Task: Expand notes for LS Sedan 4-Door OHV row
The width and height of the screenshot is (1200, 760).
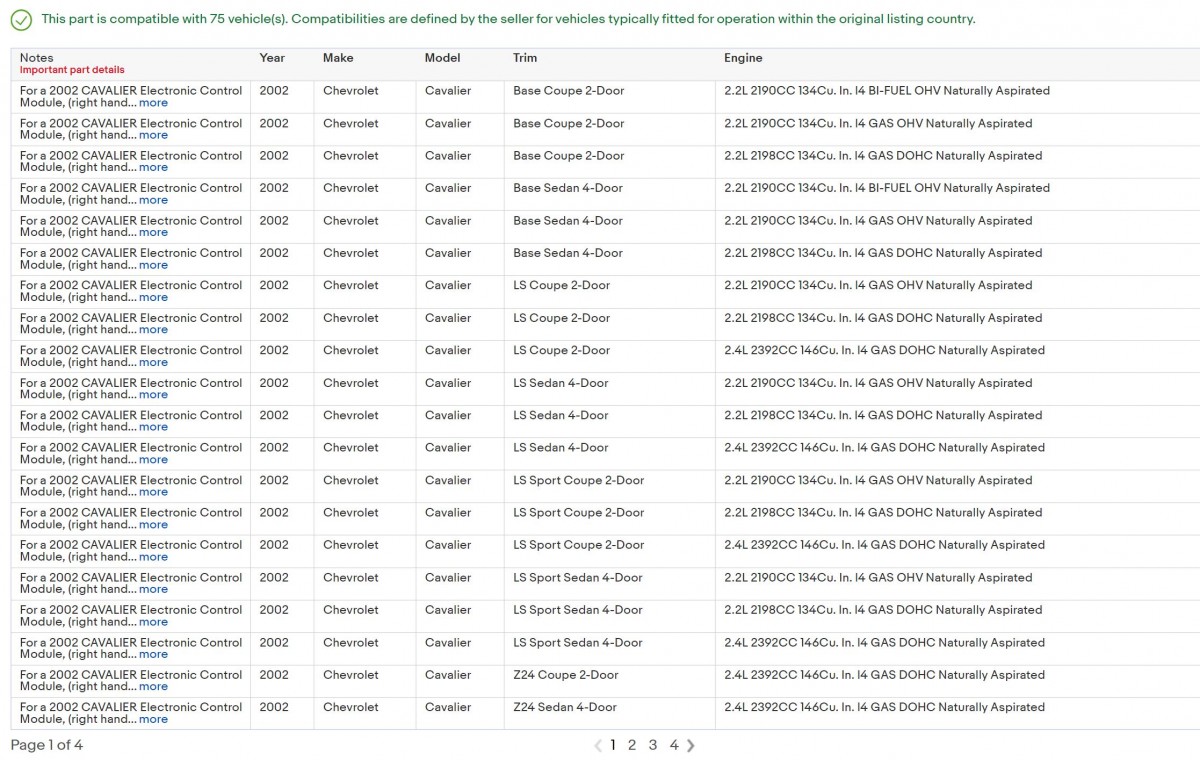Action: (x=153, y=395)
